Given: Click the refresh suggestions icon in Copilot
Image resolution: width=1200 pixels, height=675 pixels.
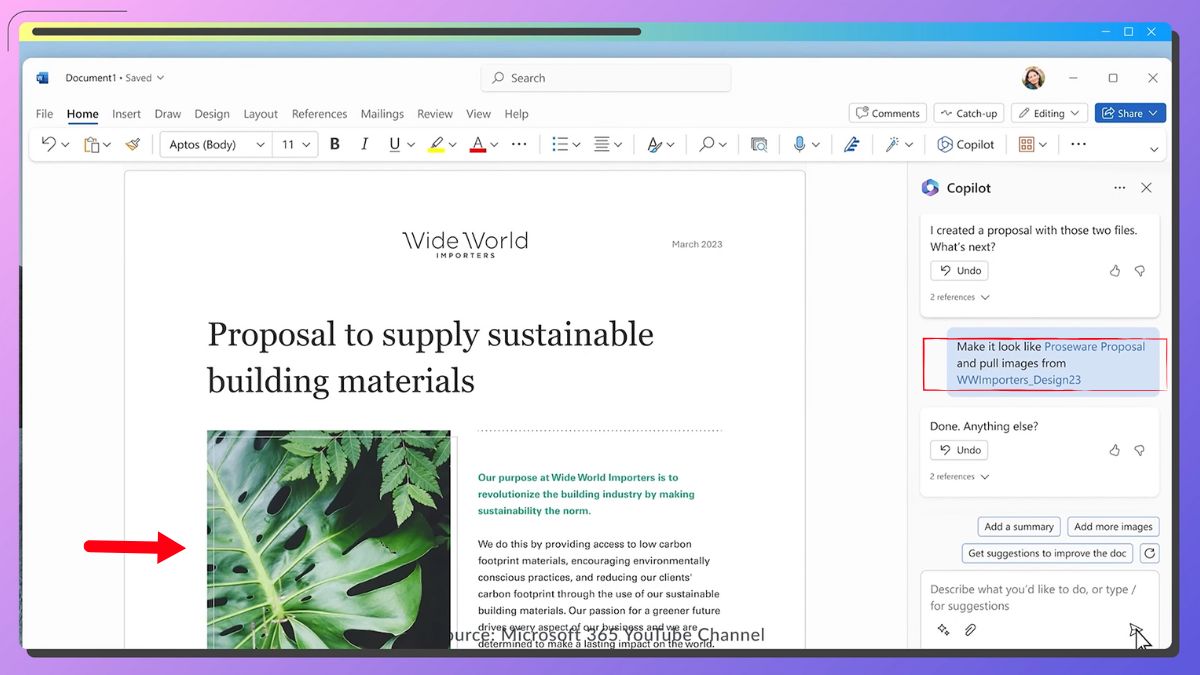Looking at the screenshot, I should pos(1150,553).
